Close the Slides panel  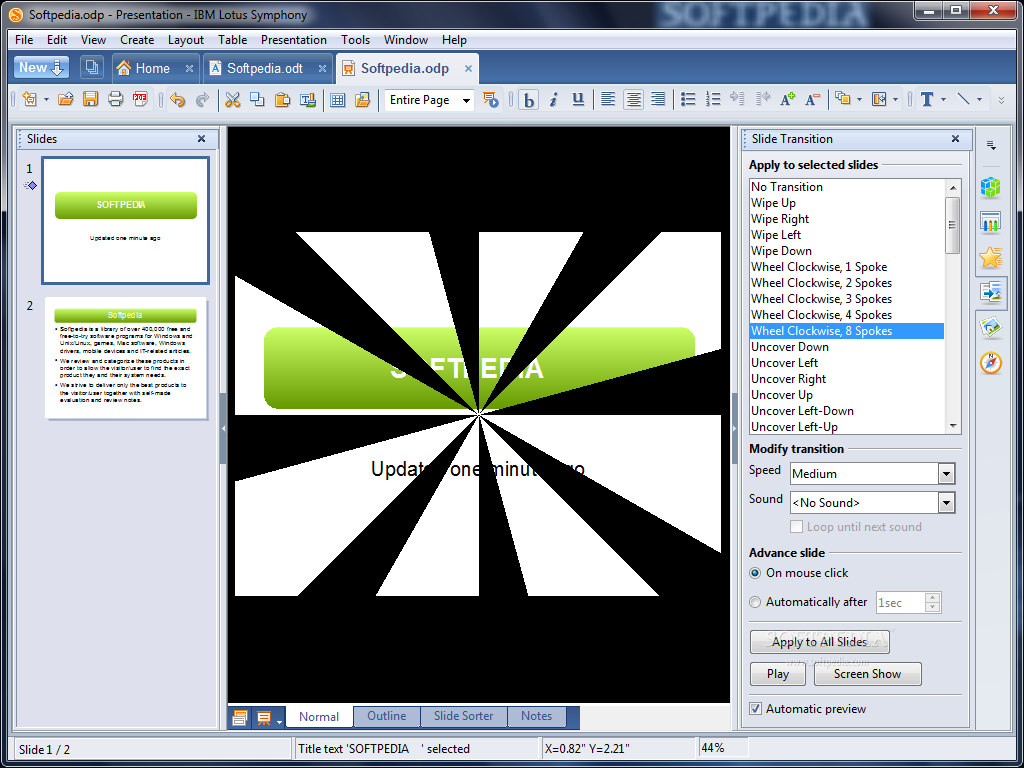point(201,138)
